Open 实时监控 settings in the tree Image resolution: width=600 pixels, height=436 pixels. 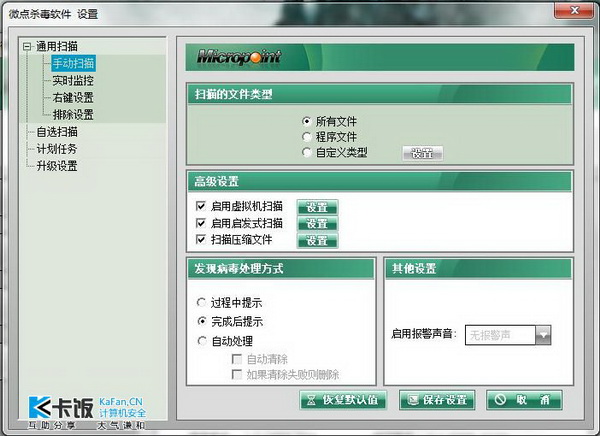[x=72, y=80]
